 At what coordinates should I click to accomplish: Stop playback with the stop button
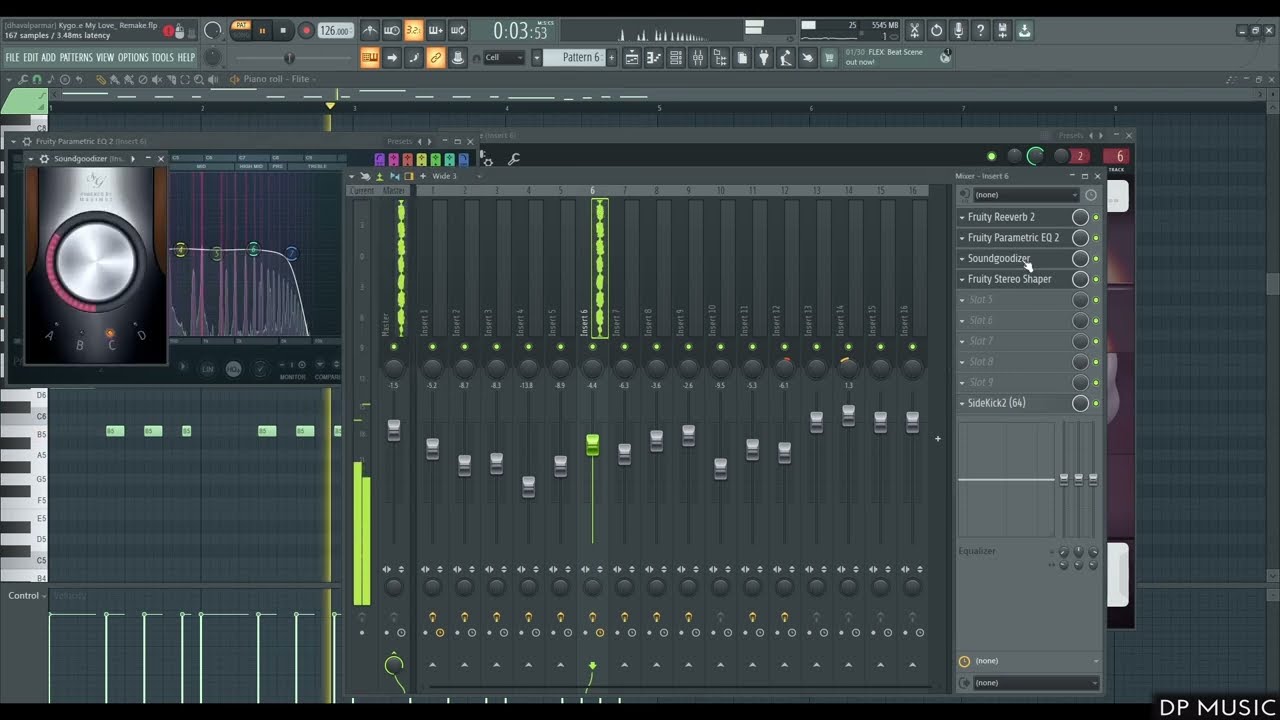click(283, 31)
